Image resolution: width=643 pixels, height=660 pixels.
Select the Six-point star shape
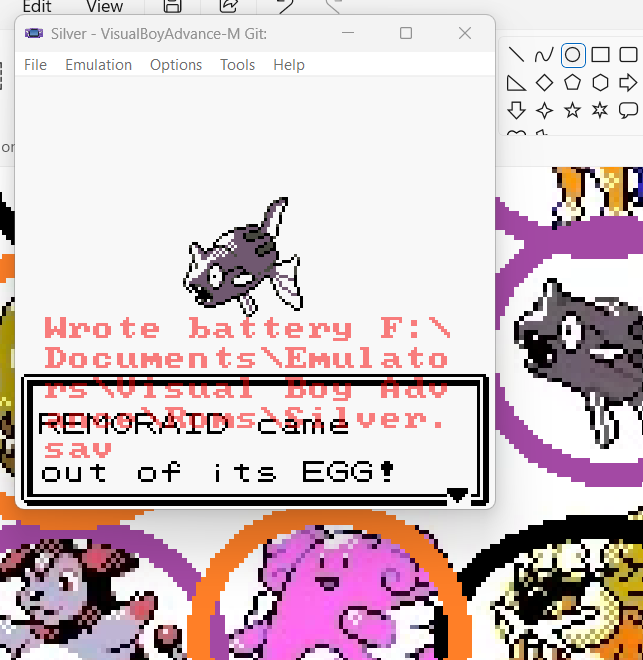pyautogui.click(x=600, y=109)
